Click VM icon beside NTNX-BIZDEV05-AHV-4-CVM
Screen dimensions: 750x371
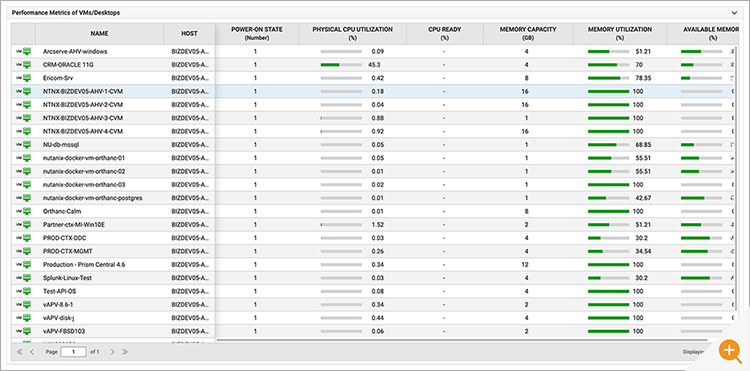point(23,131)
